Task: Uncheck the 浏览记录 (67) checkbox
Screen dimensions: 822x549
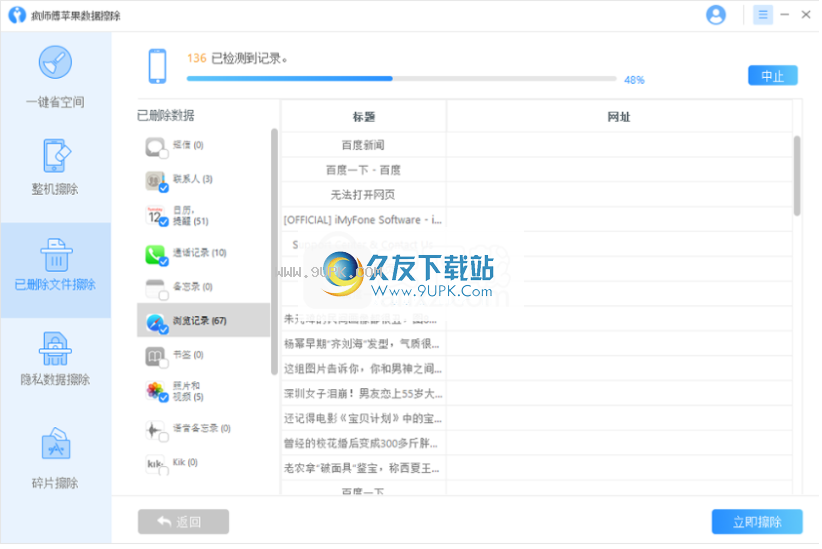Action: point(164,330)
